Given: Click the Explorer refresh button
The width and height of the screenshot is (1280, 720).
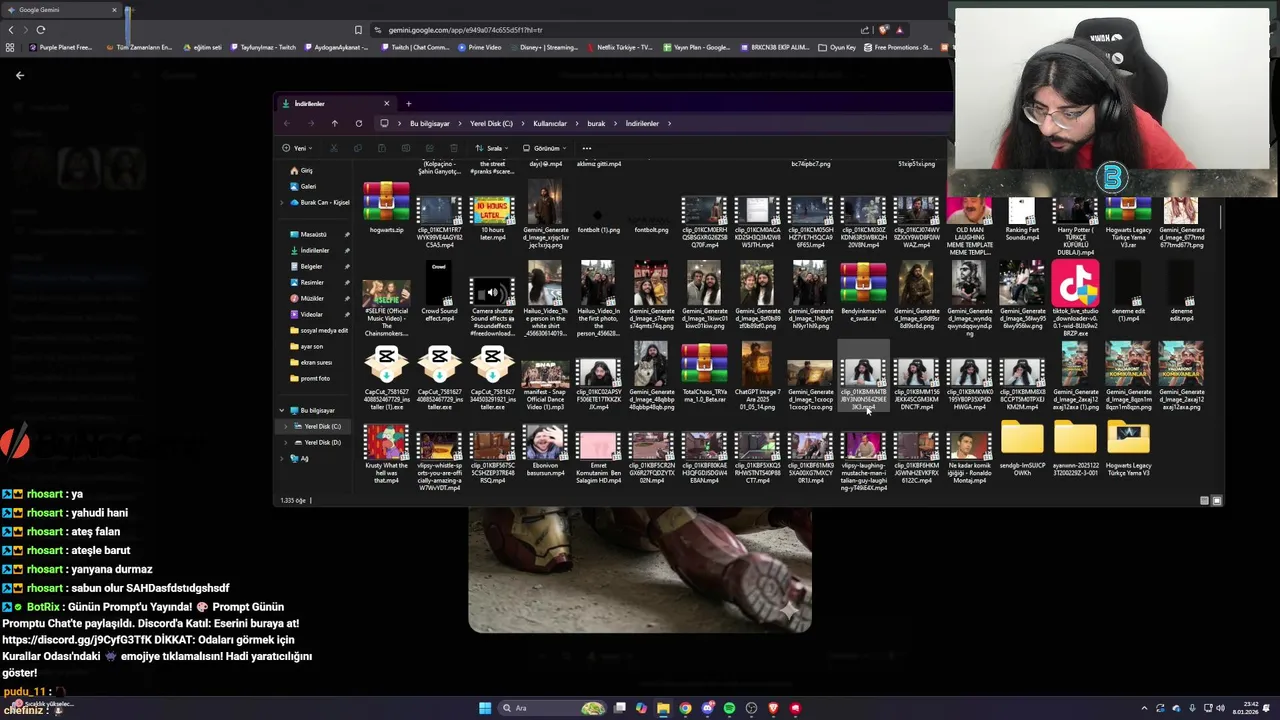Looking at the screenshot, I should click(358, 123).
